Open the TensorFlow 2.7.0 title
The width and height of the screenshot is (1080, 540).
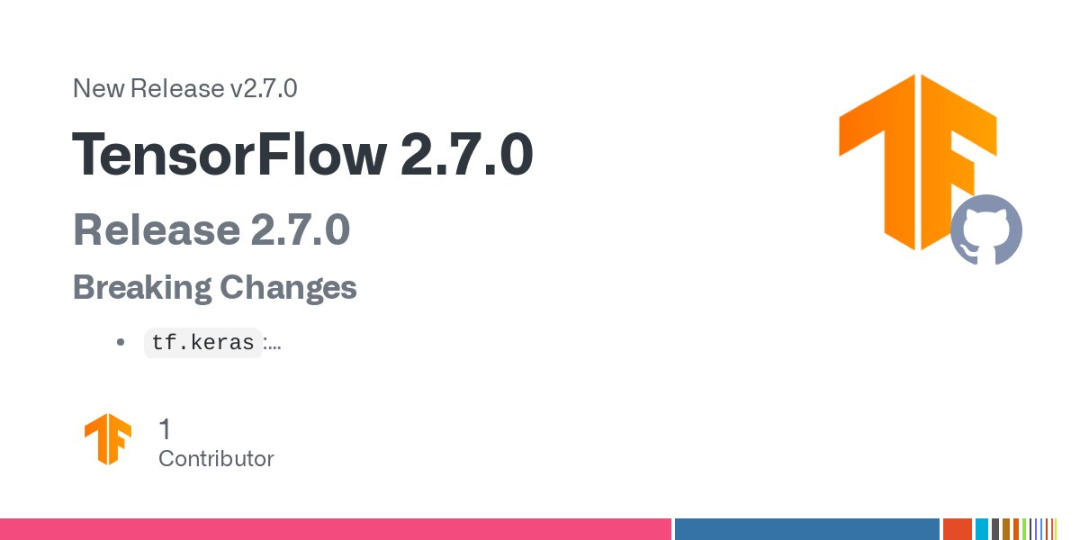302,156
